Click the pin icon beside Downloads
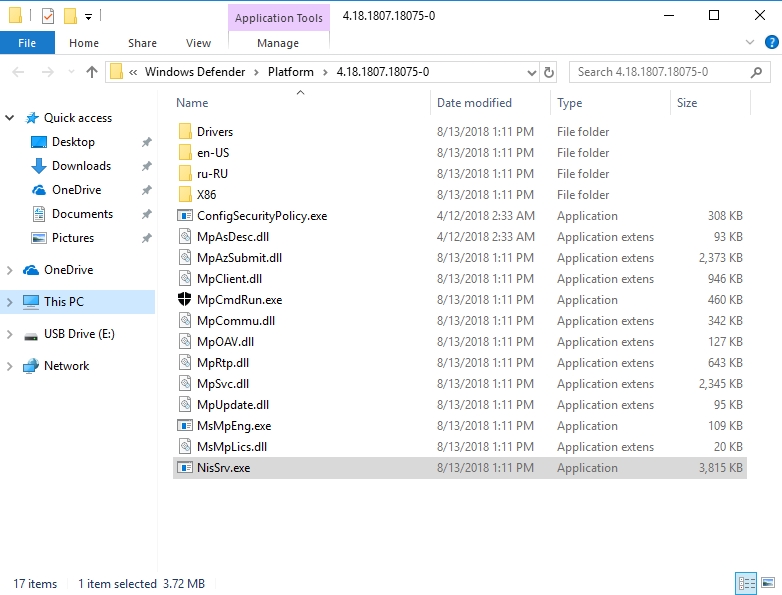 (x=146, y=166)
